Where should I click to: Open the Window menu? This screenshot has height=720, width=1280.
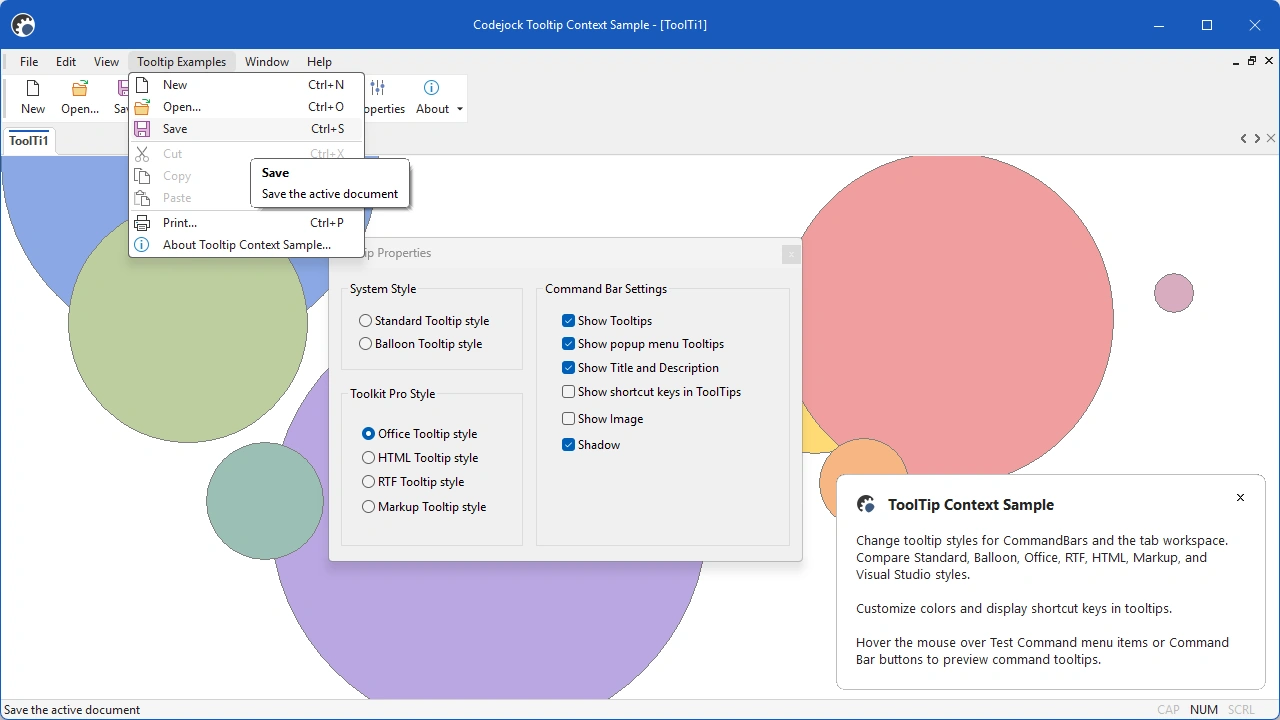click(267, 62)
